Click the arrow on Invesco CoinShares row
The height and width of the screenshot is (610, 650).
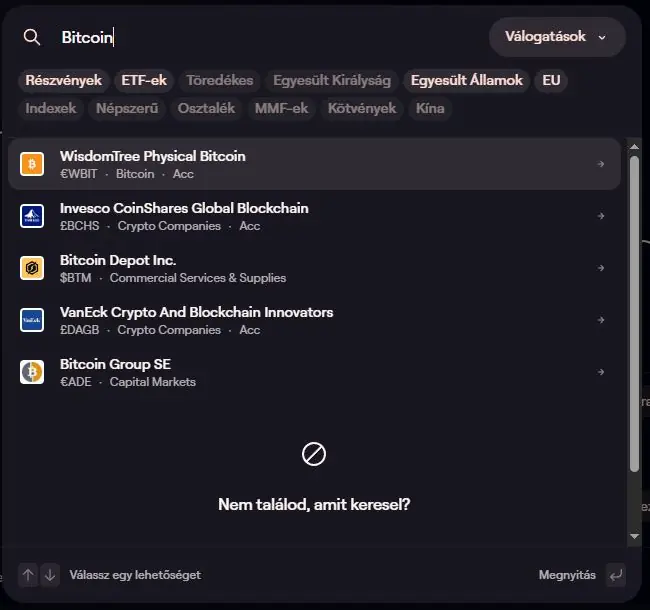[601, 216]
